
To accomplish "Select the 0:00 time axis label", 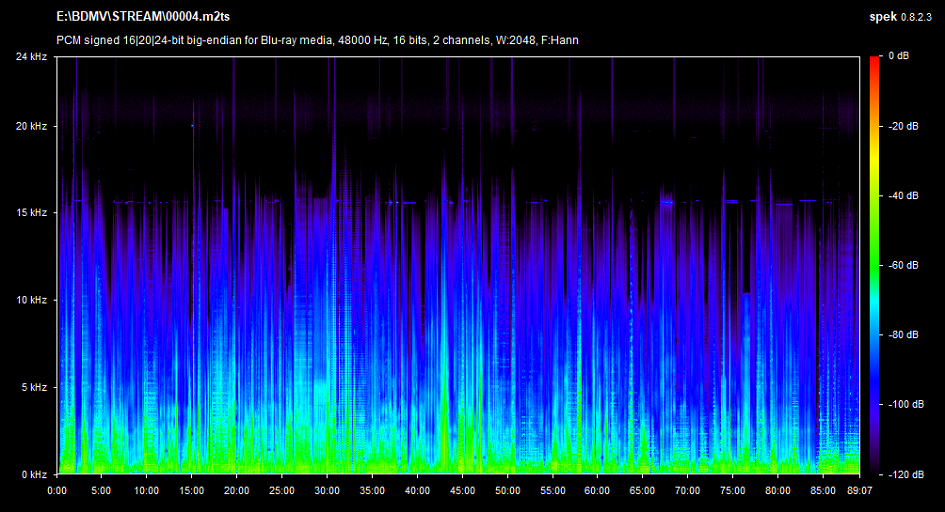I will pos(57,491).
